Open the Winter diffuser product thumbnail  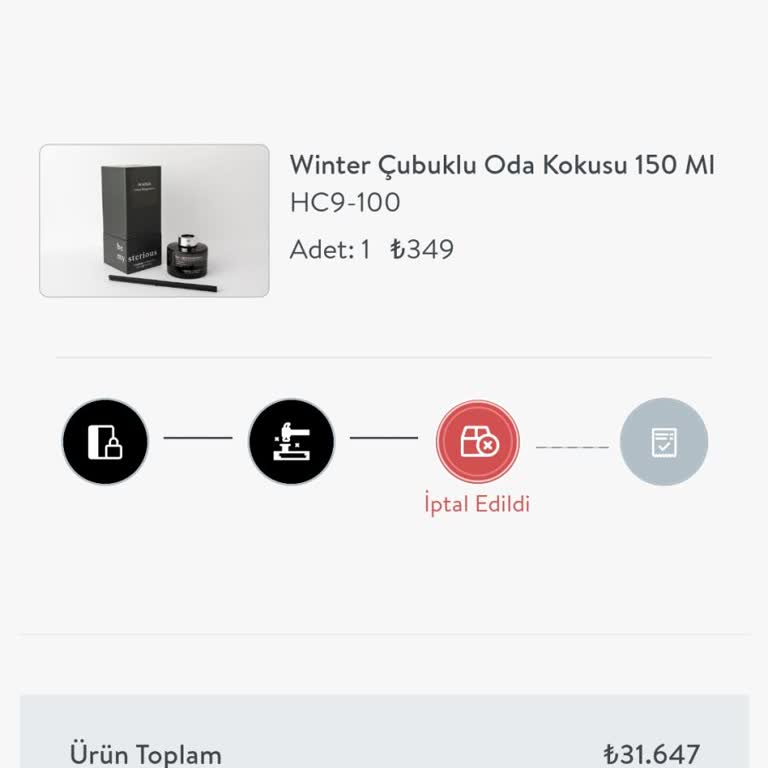154,220
